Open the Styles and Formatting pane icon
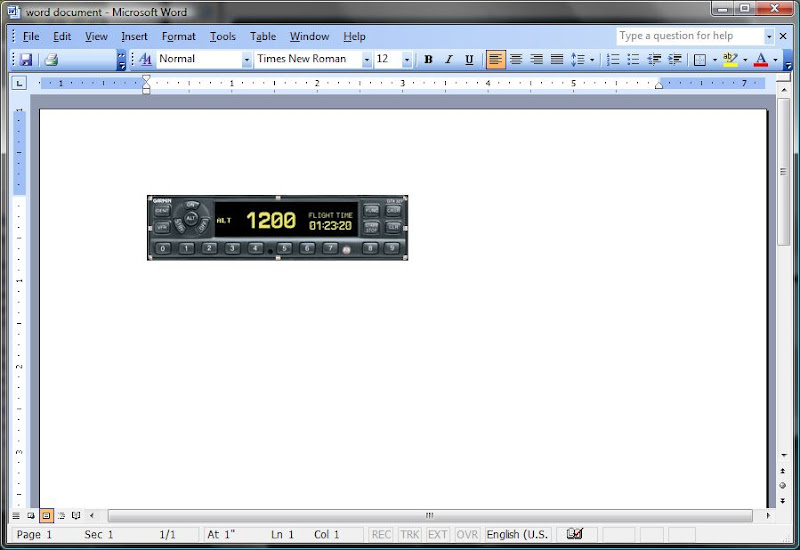800x550 pixels. [x=145, y=60]
